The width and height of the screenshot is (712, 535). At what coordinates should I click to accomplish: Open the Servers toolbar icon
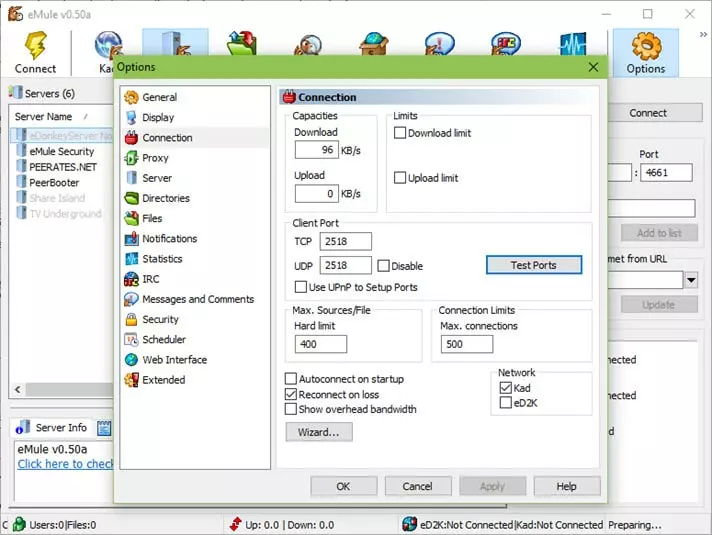(x=175, y=43)
